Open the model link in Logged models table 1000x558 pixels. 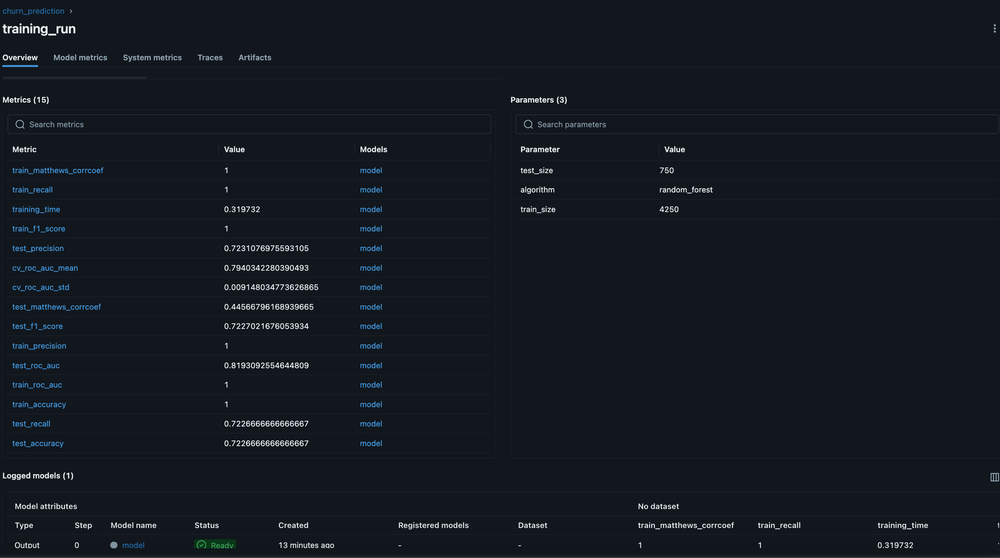pos(133,545)
